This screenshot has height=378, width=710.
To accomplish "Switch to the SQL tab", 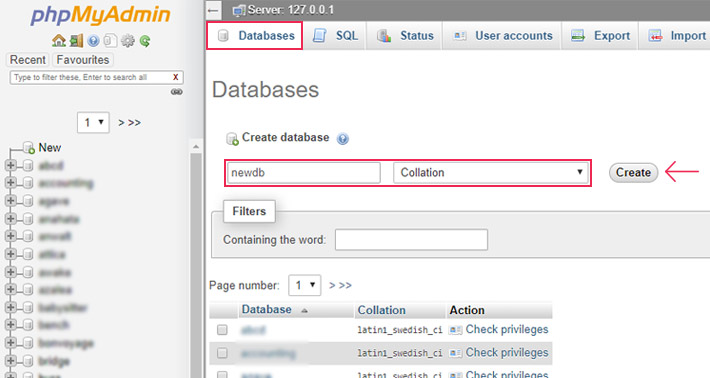I will click(x=336, y=35).
